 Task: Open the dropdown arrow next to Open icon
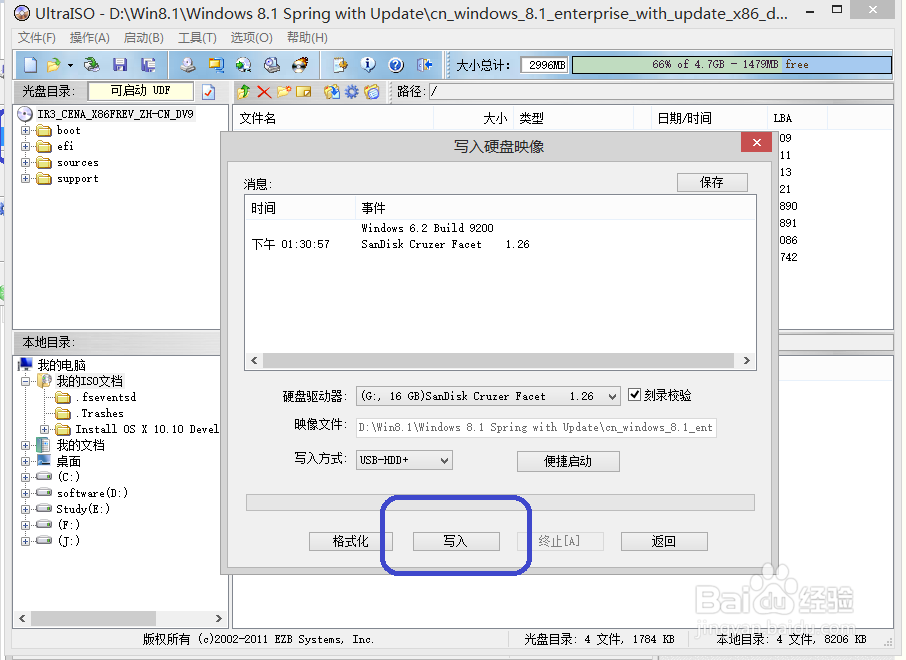tap(70, 65)
